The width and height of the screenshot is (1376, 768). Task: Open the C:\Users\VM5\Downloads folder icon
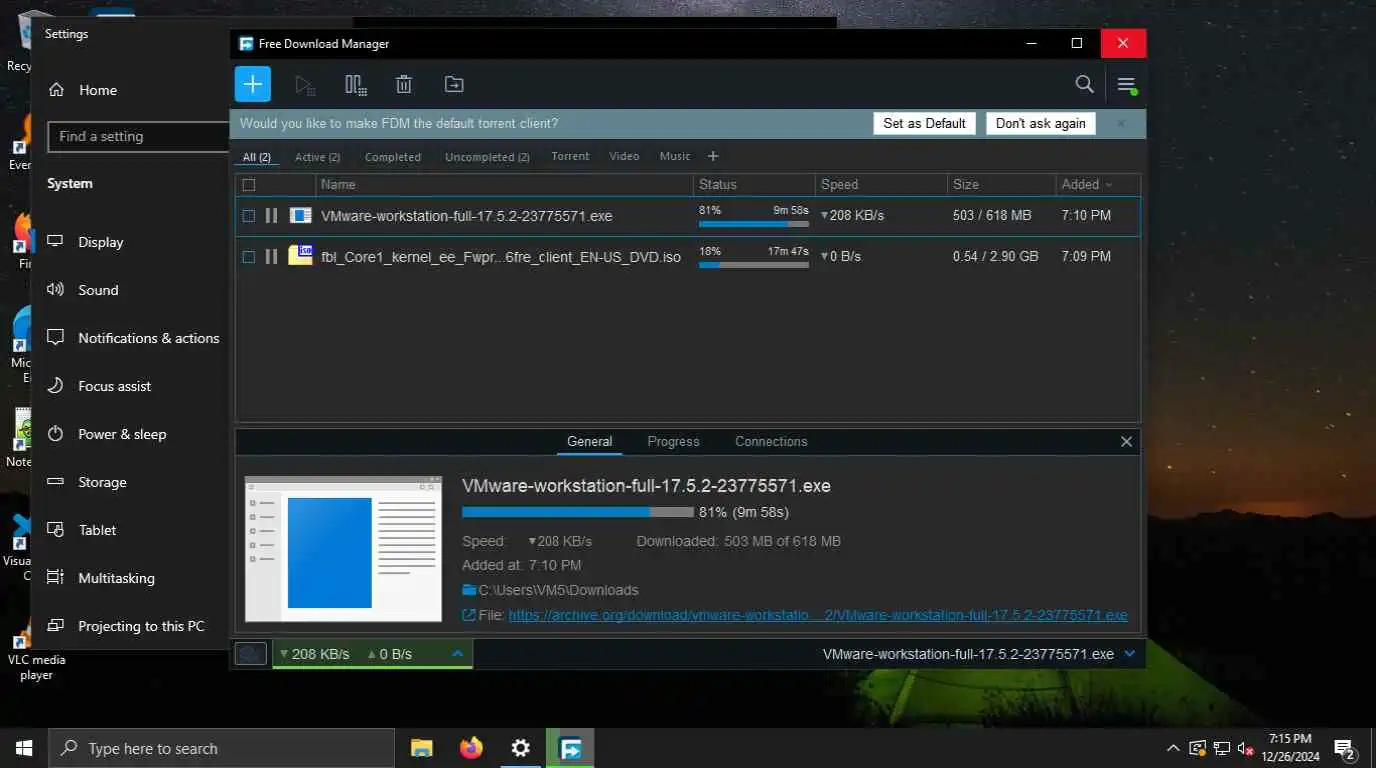469,590
